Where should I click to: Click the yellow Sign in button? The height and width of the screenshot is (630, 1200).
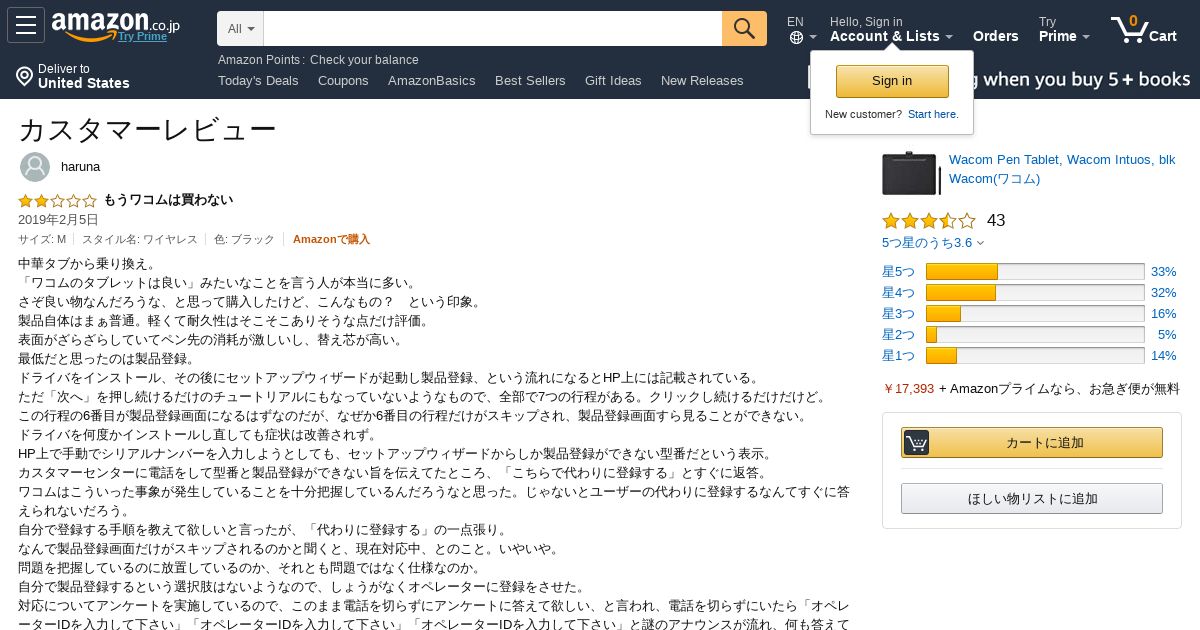pyautogui.click(x=892, y=81)
